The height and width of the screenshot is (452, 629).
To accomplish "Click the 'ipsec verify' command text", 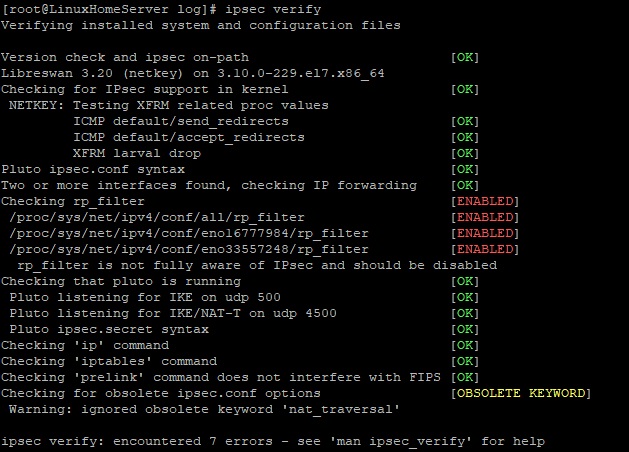I will [273, 9].
